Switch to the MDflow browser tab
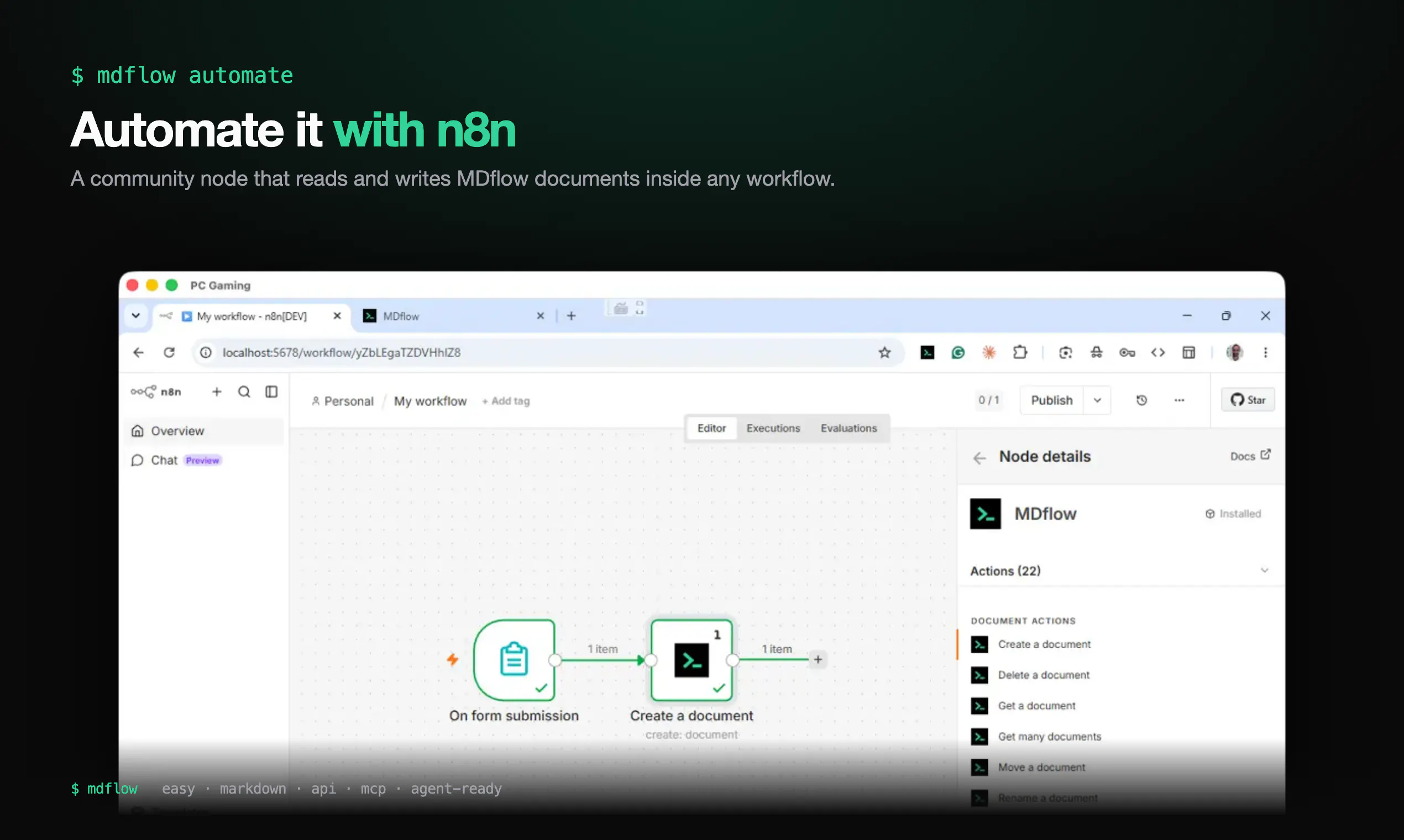1404x840 pixels. point(453,316)
